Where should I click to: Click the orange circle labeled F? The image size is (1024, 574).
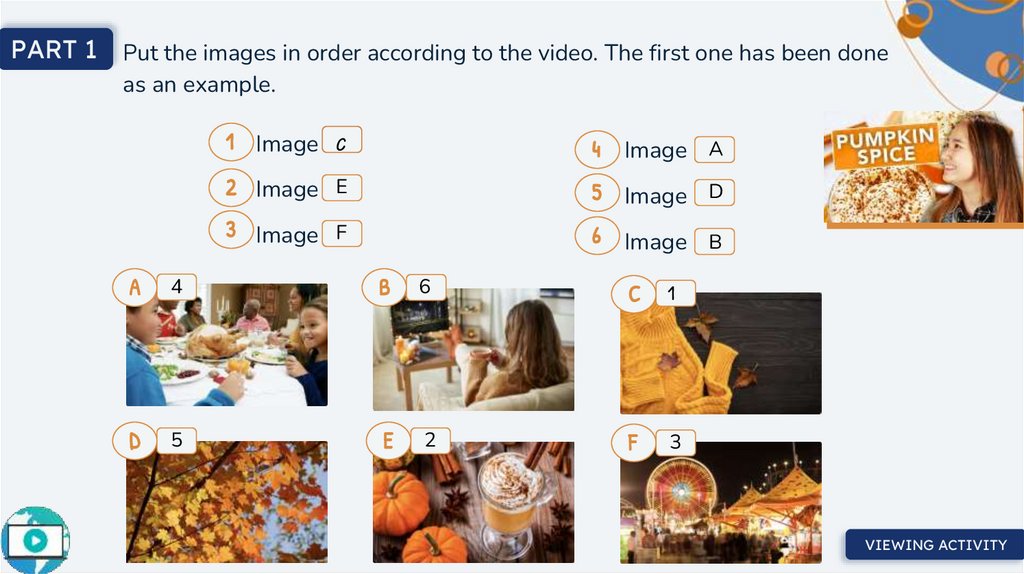(x=633, y=443)
